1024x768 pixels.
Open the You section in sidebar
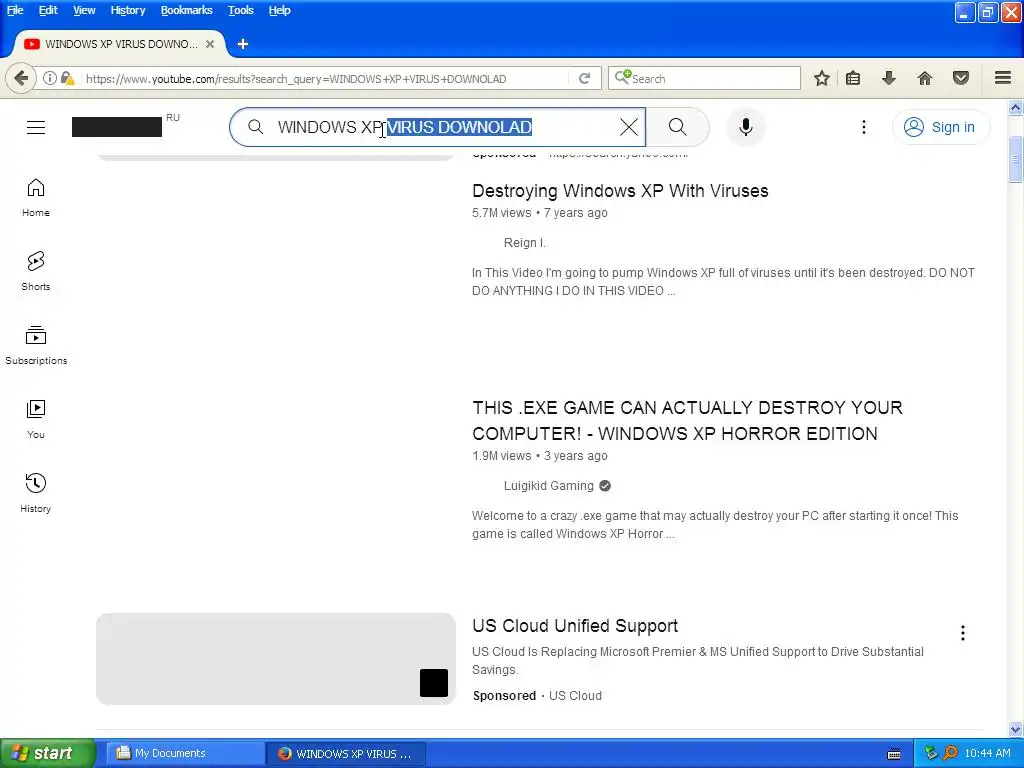click(x=36, y=419)
